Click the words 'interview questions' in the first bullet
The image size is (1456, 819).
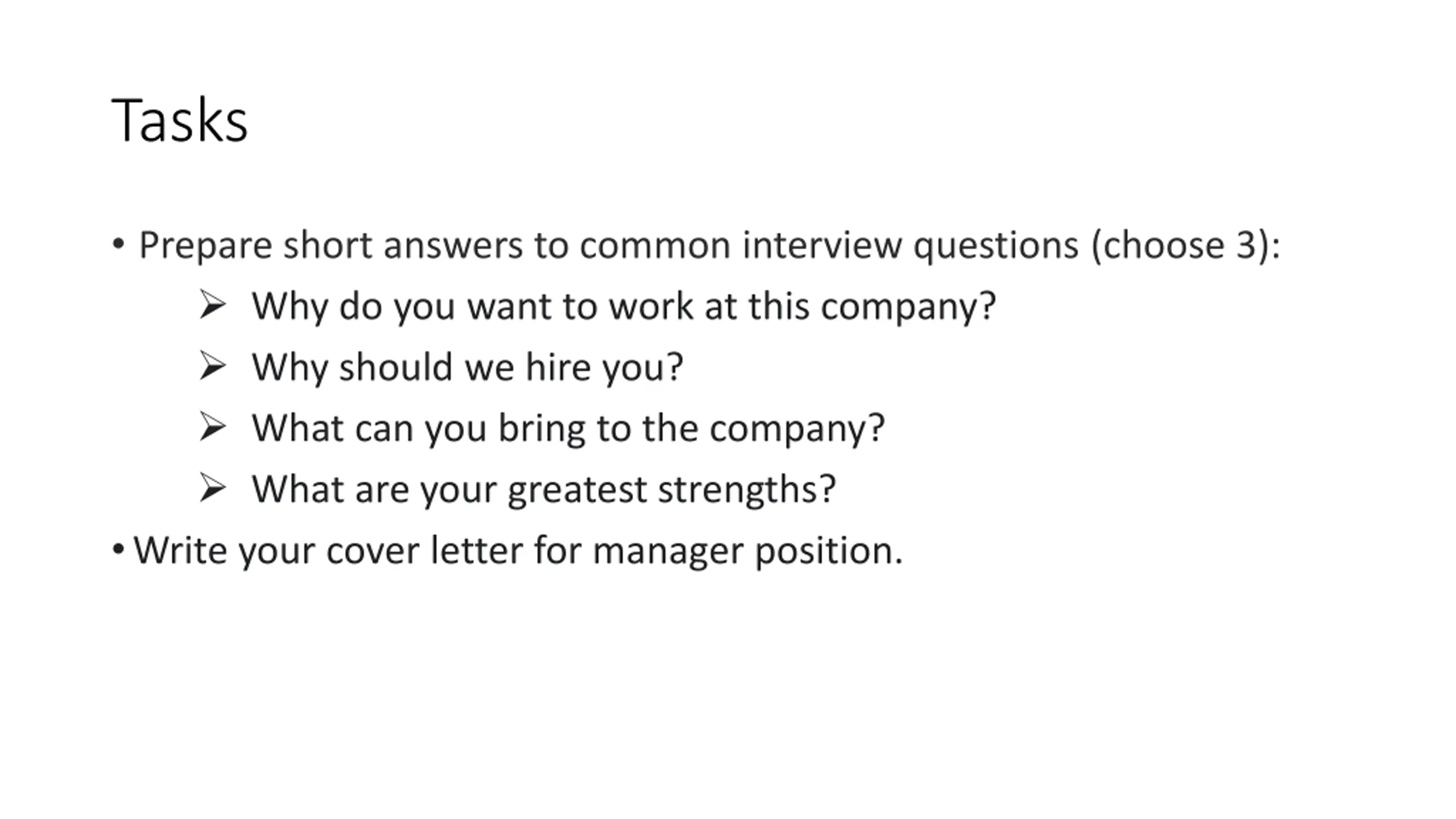911,246
